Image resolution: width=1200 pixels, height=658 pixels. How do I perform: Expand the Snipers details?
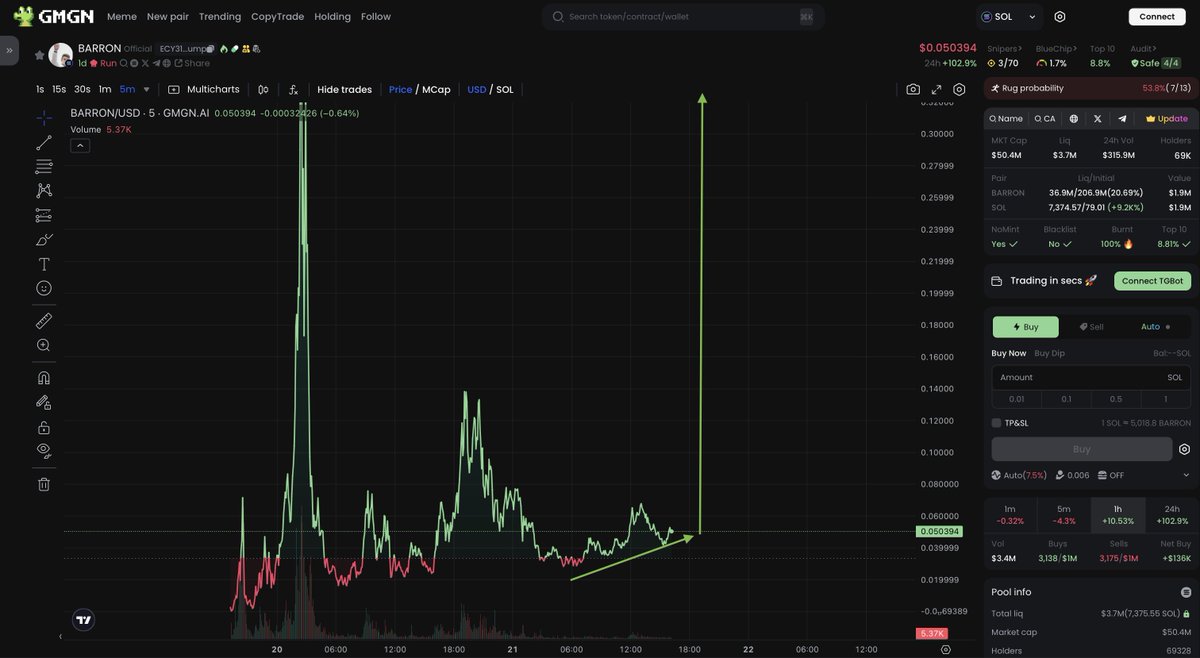click(1004, 48)
